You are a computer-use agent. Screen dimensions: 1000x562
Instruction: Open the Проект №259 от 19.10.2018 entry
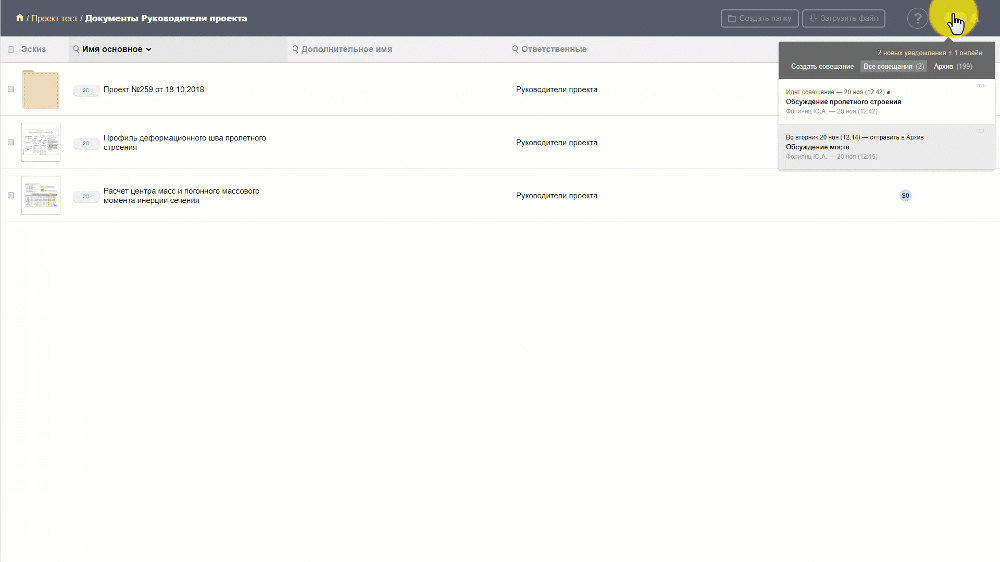(x=154, y=89)
